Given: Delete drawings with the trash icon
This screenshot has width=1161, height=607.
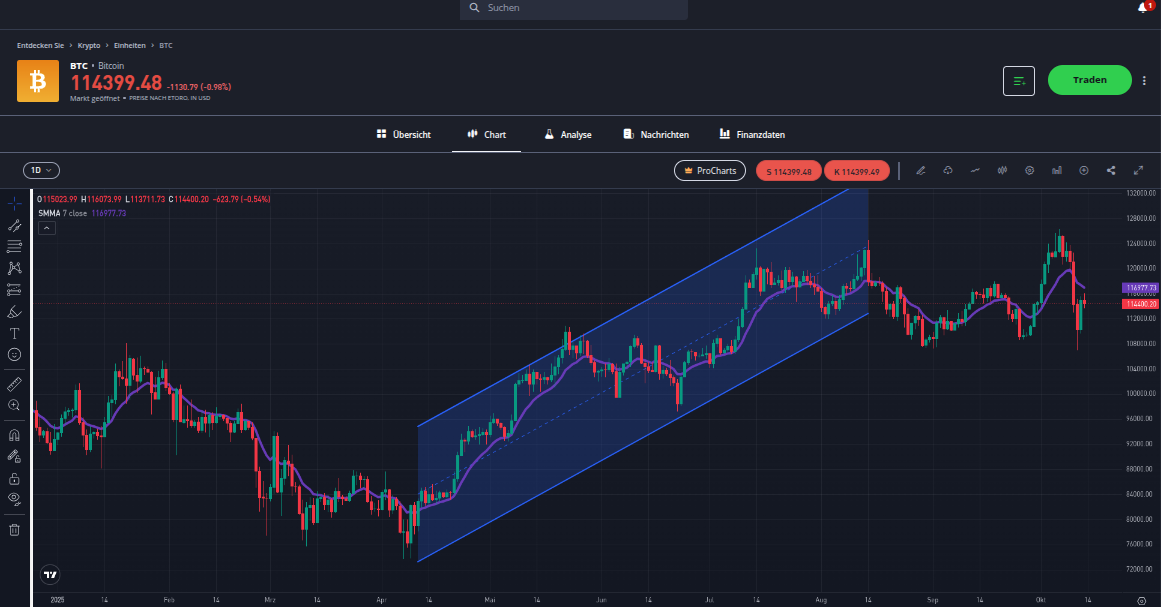Looking at the screenshot, I should 14,529.
